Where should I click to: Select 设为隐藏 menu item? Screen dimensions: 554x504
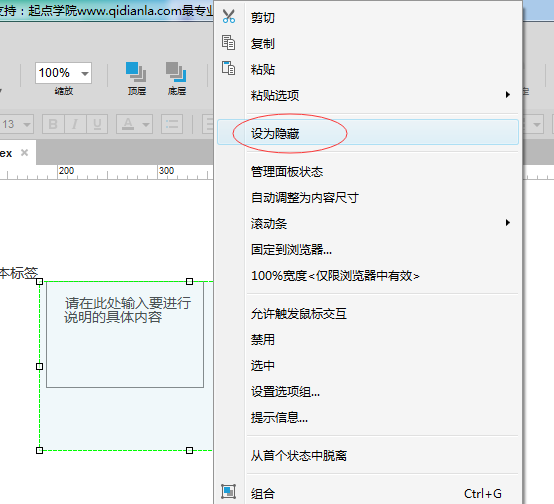(x=368, y=132)
